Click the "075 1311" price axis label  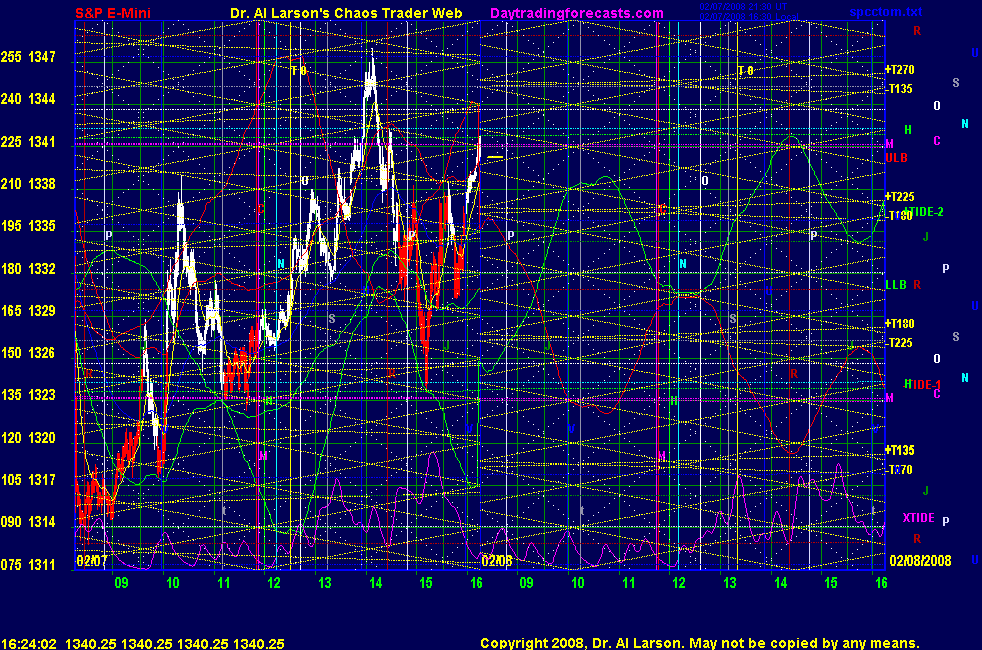[x=28, y=564]
